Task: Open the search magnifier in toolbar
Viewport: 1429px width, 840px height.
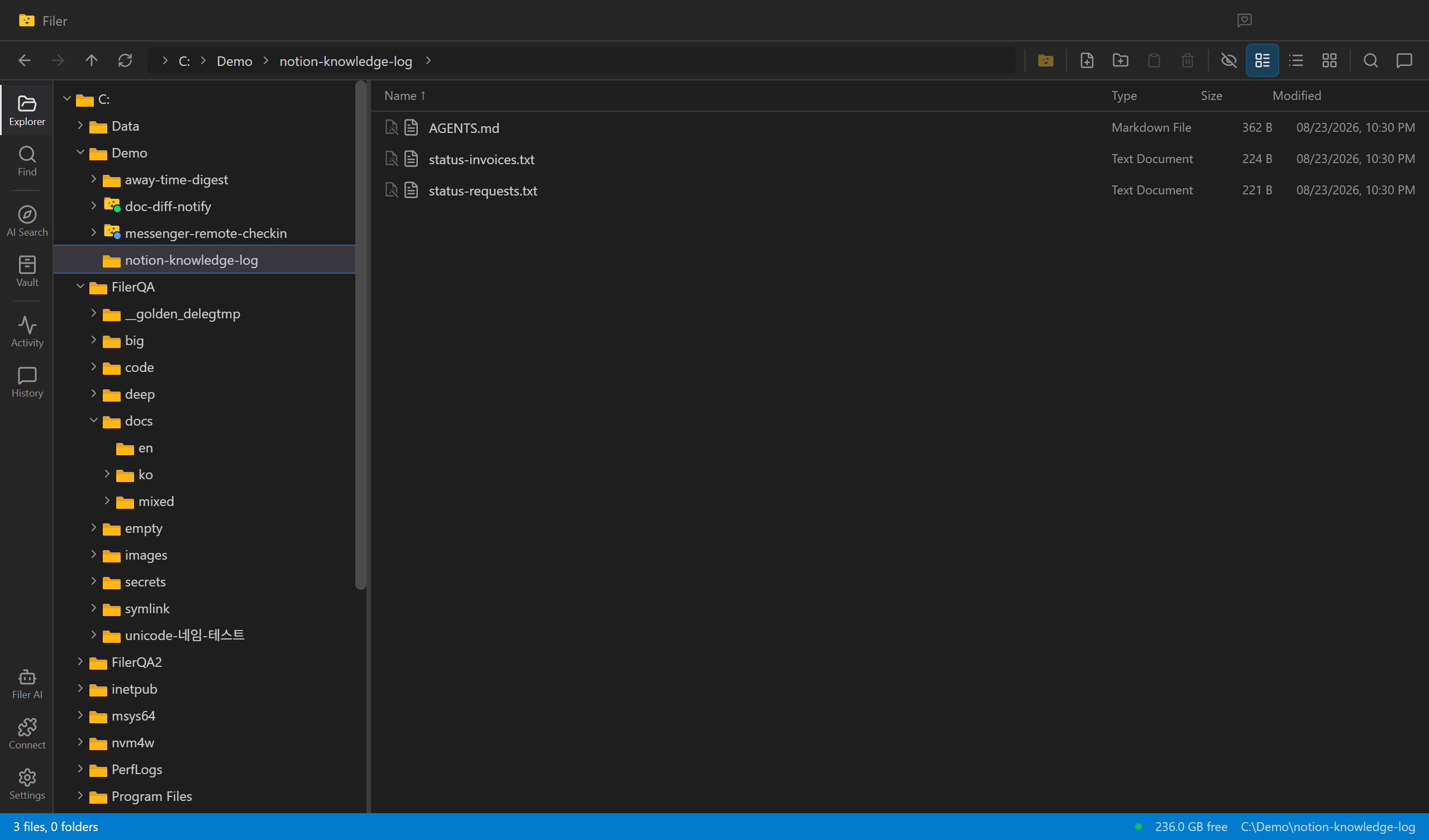Action: pyautogui.click(x=1370, y=61)
